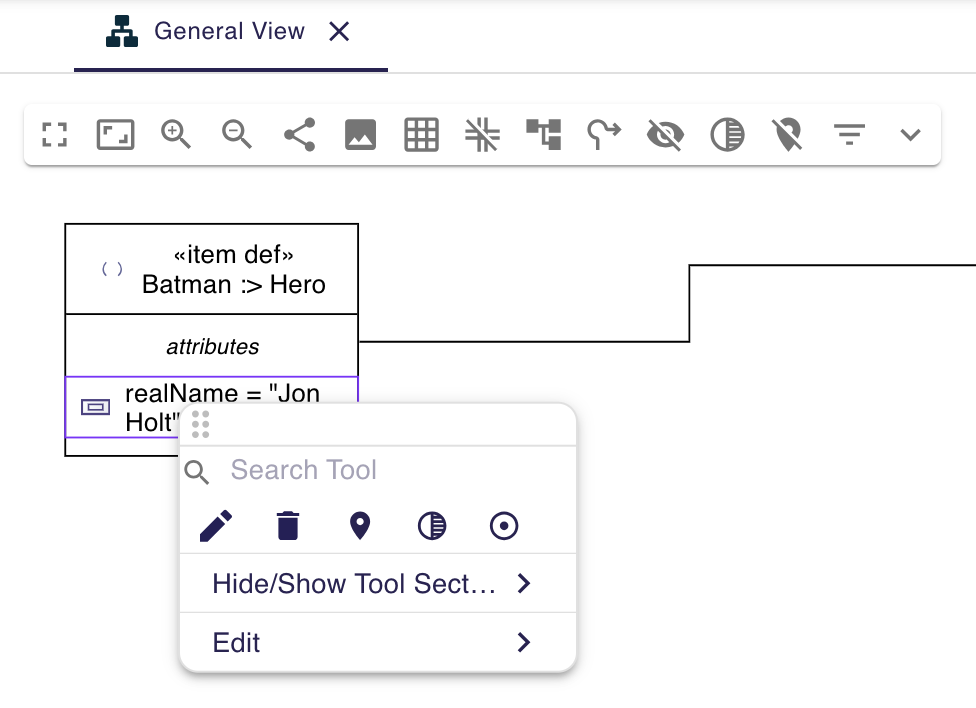Viewport: 976px width, 708px height.
Task: Click the snap to grid icon
Action: coord(482,134)
